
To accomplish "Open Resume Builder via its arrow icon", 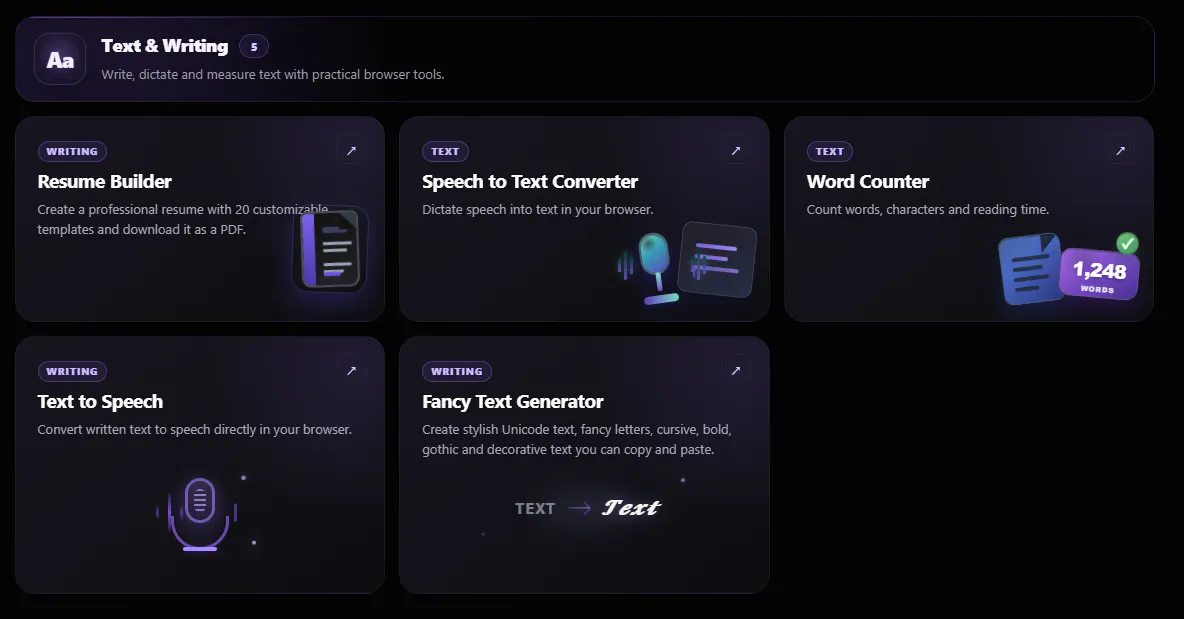I will pos(351,151).
